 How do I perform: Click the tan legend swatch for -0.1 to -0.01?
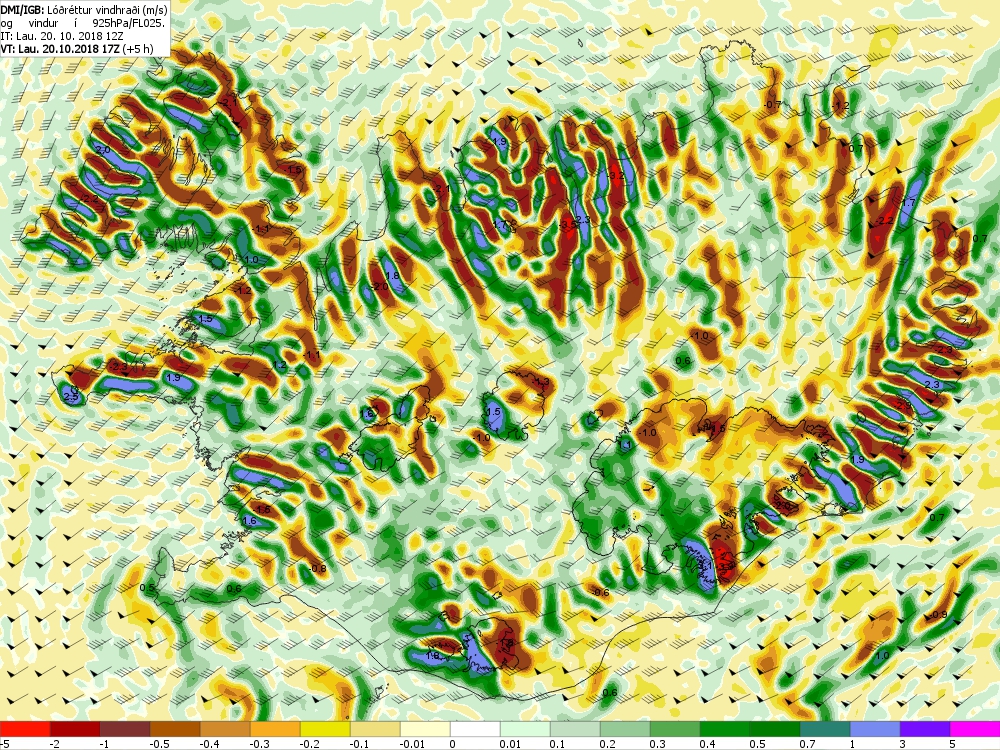[x=375, y=729]
